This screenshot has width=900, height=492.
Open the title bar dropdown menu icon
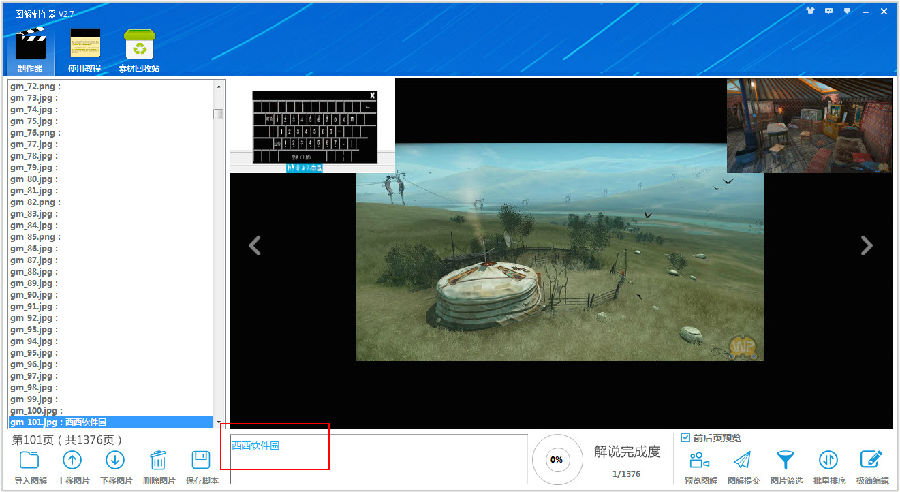847,10
